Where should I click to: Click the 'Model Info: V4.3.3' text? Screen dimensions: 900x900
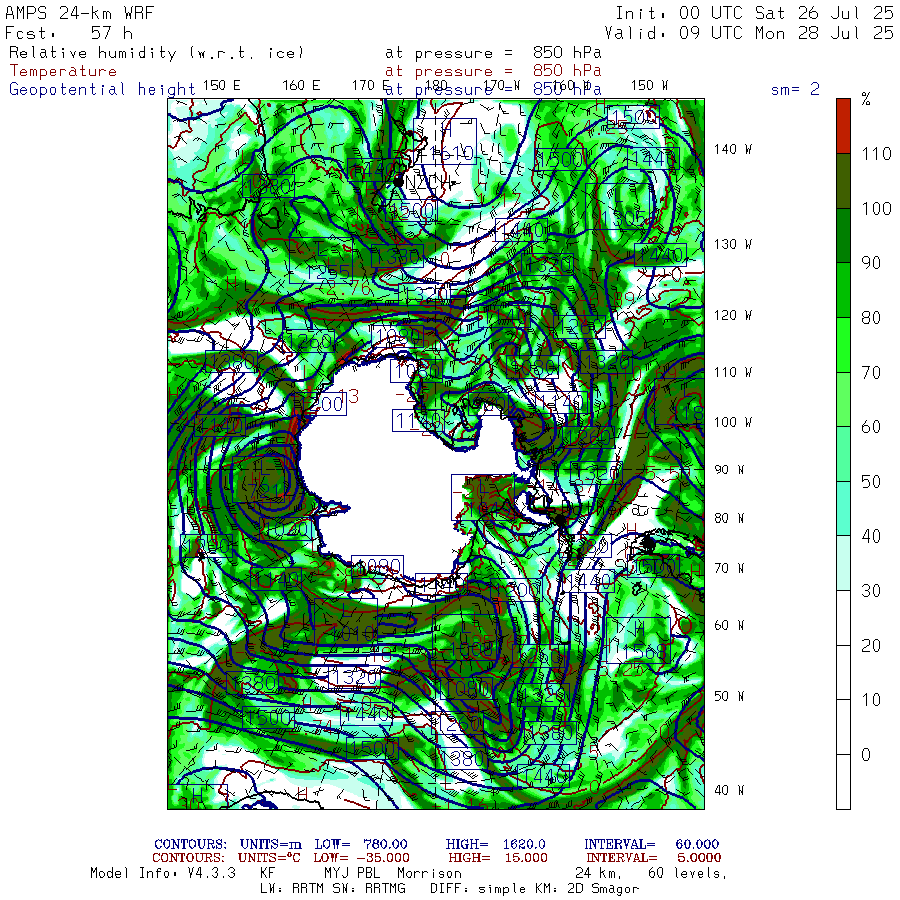(163, 873)
